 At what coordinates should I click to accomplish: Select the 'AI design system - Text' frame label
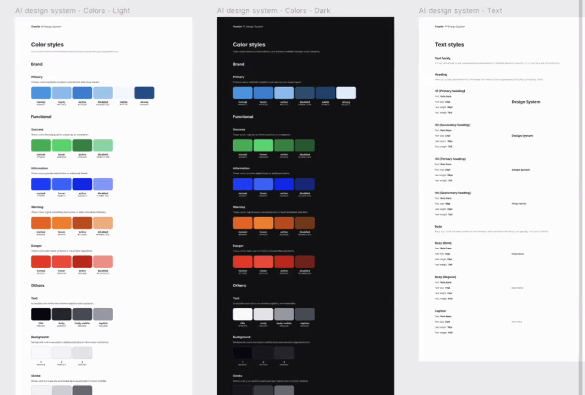tap(460, 10)
